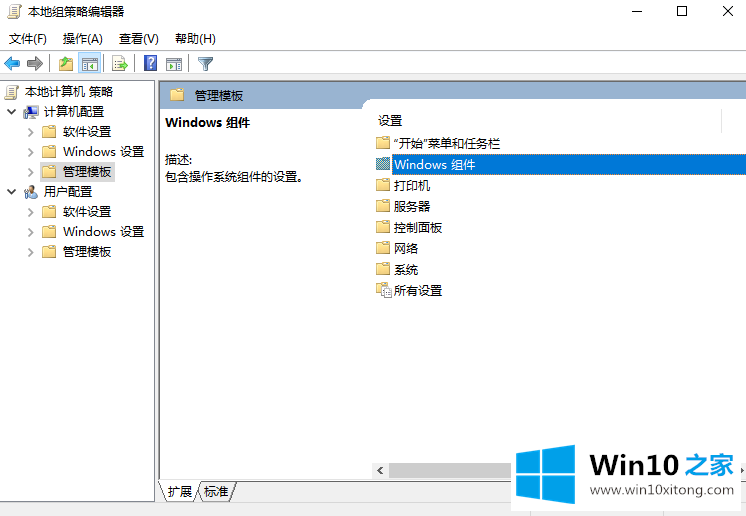Close the 本地组策略编辑器 window
The image size is (746, 516).
click(x=727, y=11)
